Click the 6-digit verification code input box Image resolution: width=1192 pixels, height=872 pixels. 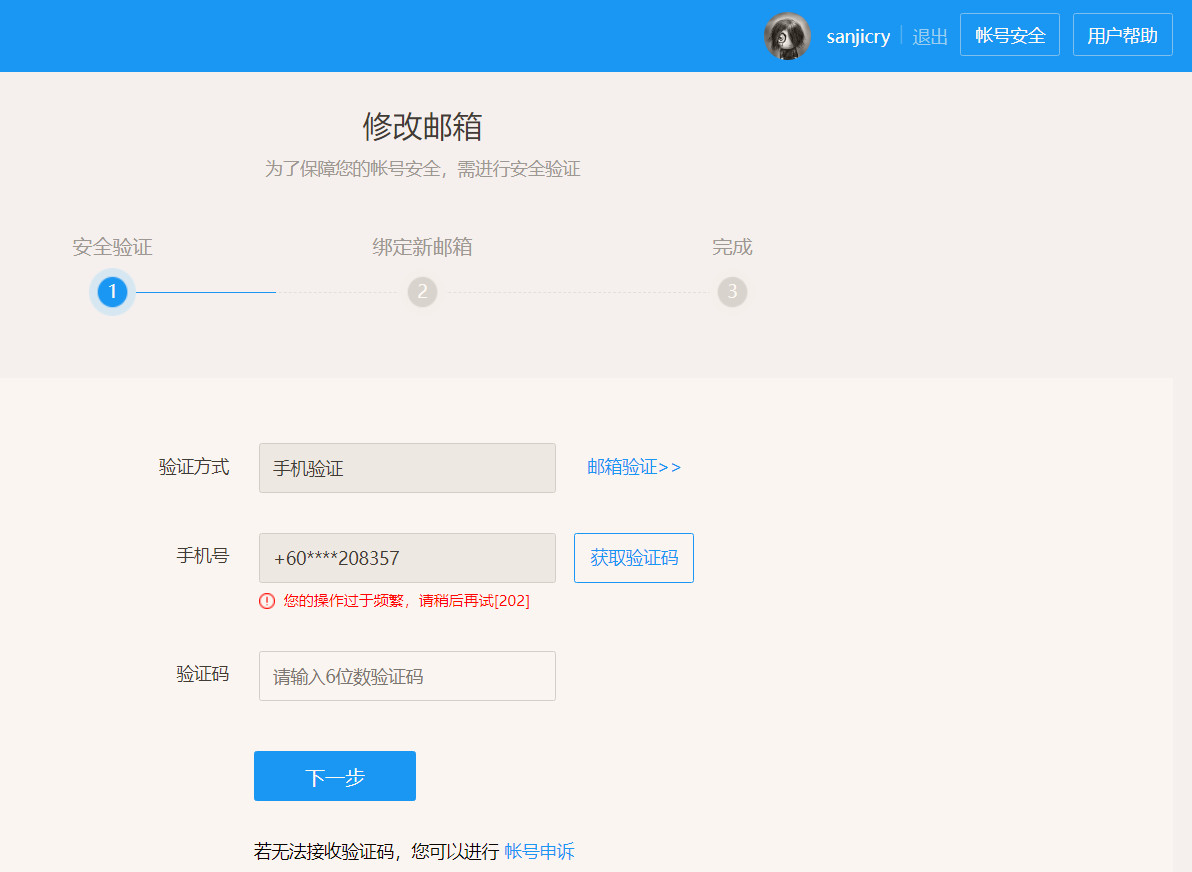pyautogui.click(x=407, y=676)
